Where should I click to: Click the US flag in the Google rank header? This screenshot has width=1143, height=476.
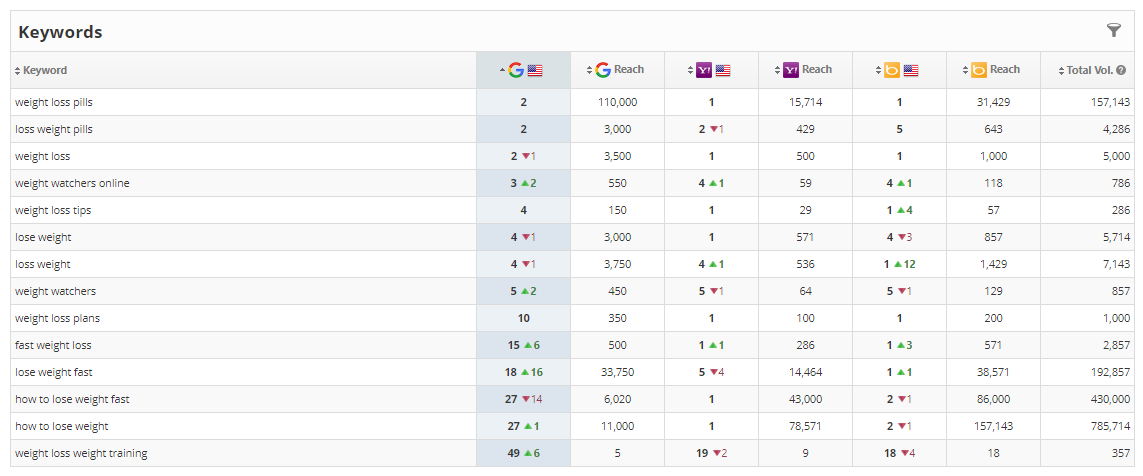coord(535,70)
